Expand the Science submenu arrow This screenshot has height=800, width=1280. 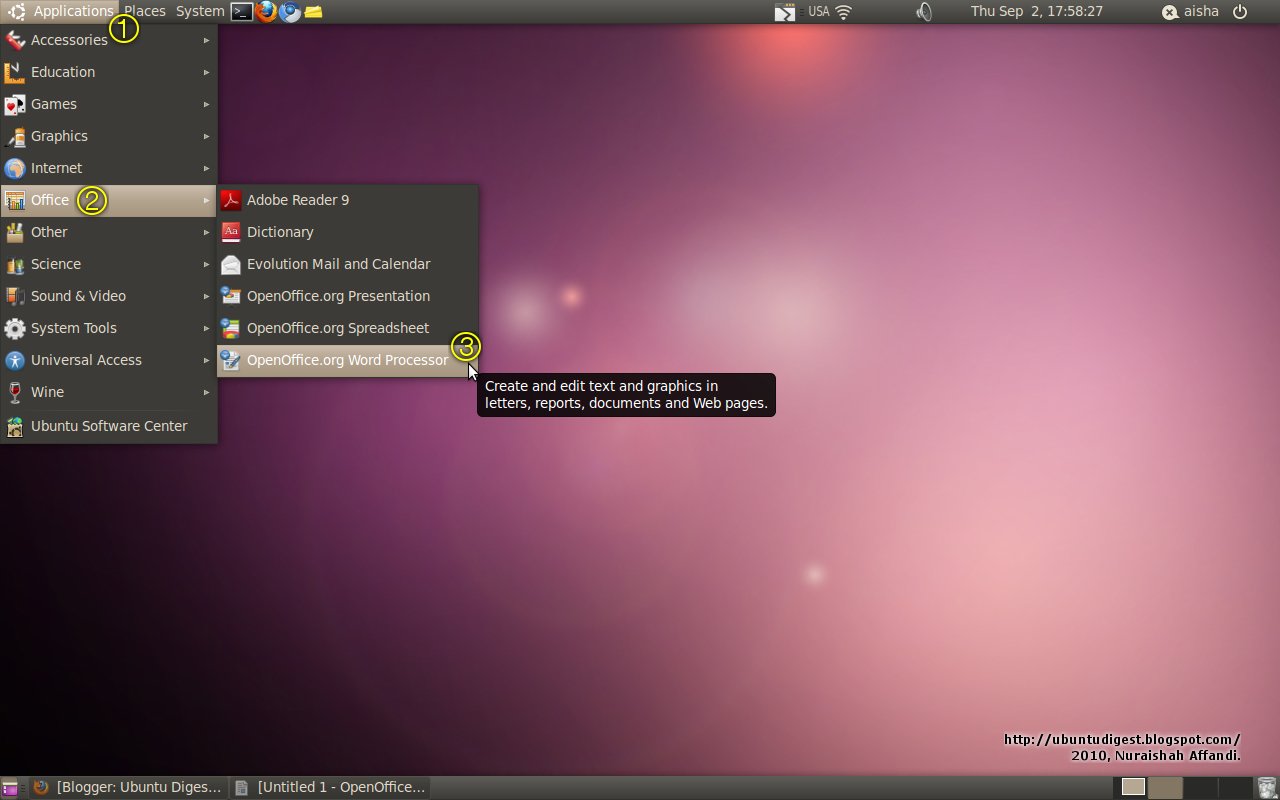[x=207, y=264]
